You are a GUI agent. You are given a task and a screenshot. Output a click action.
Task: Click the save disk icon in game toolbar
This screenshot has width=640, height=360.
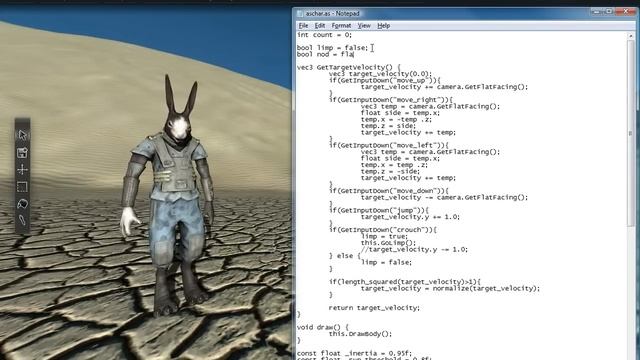pos(22,153)
